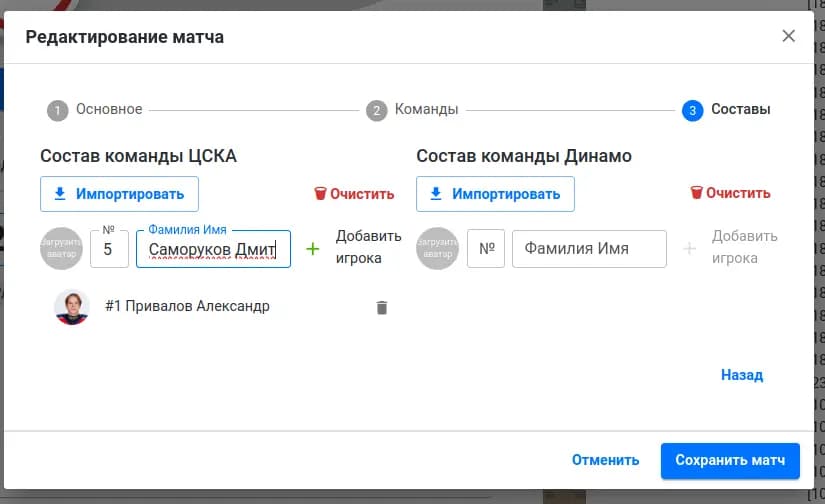
Task: Go to step 2 Команды
Action: click(x=412, y=110)
